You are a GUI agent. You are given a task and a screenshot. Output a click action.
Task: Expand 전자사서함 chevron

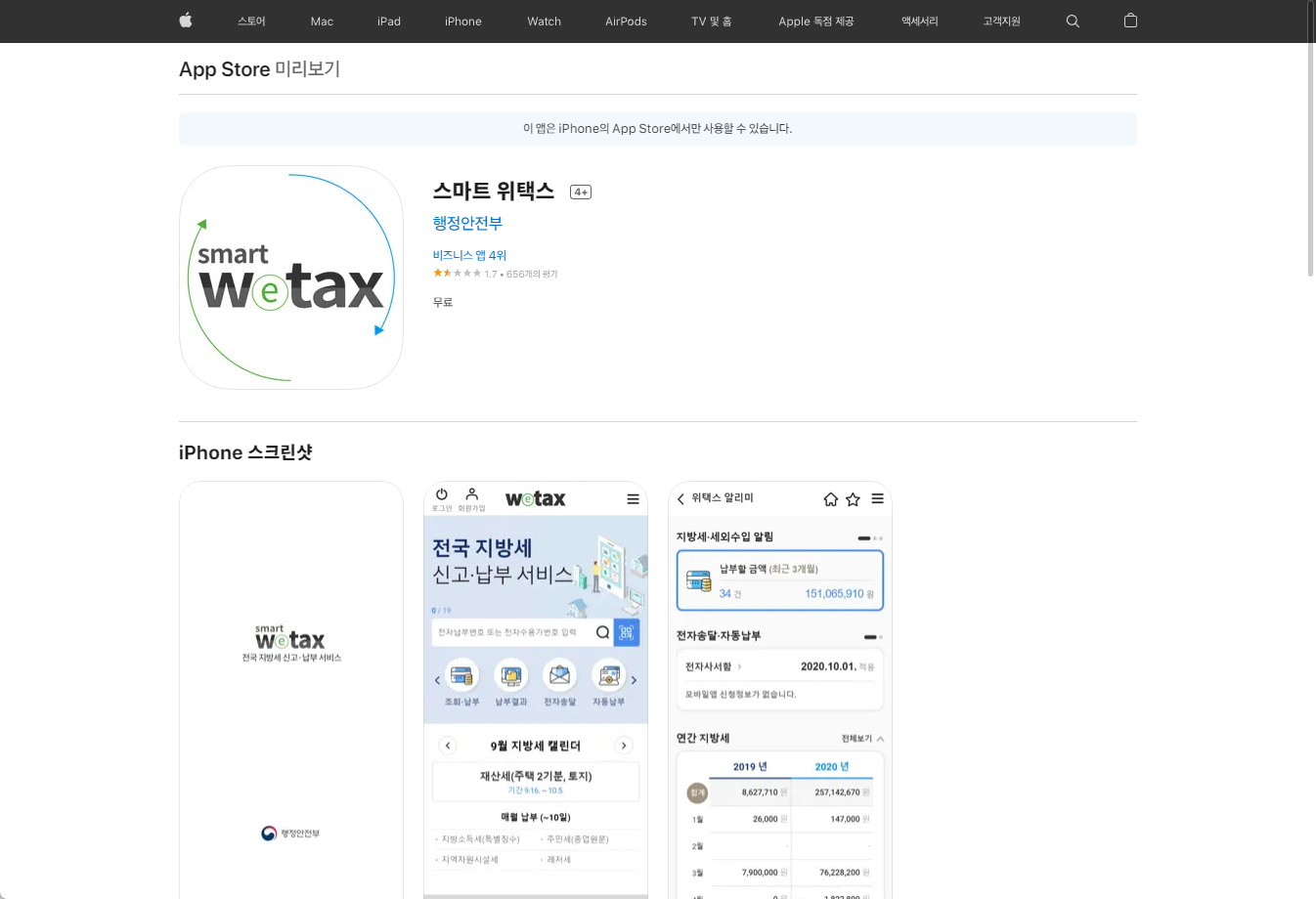click(x=739, y=666)
